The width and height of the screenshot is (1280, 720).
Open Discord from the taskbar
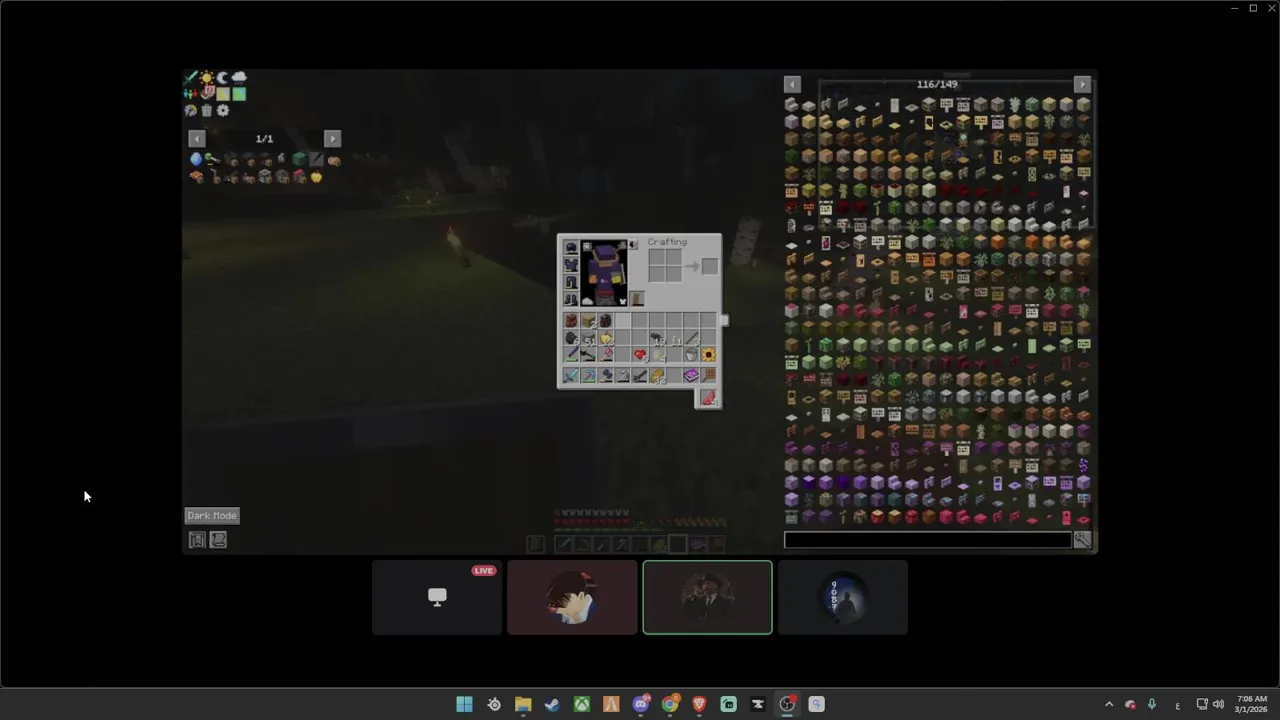click(641, 704)
